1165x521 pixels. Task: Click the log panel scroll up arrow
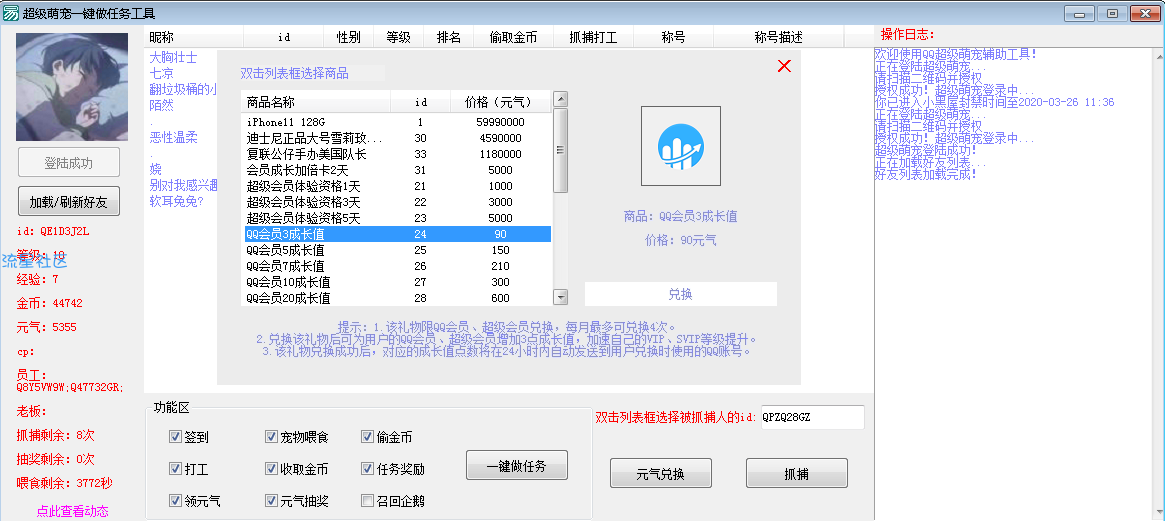coord(1158,54)
